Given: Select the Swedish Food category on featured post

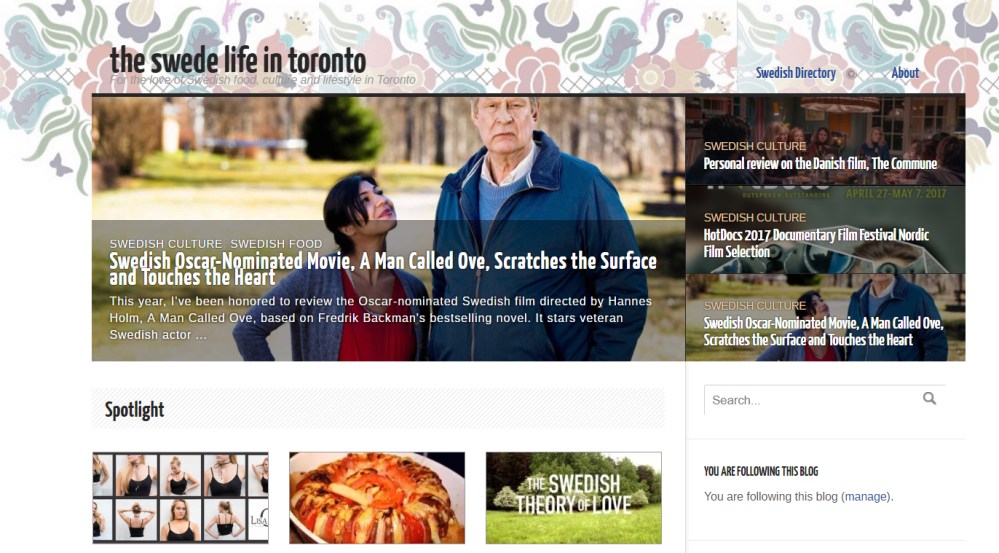Looking at the screenshot, I should click(276, 243).
